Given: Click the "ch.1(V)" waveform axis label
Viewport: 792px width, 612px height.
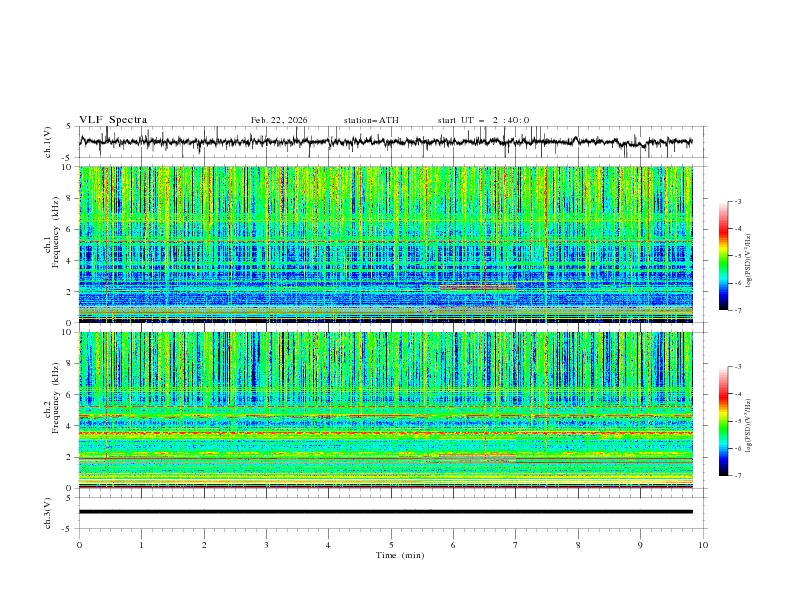Looking at the screenshot, I should (x=48, y=142).
